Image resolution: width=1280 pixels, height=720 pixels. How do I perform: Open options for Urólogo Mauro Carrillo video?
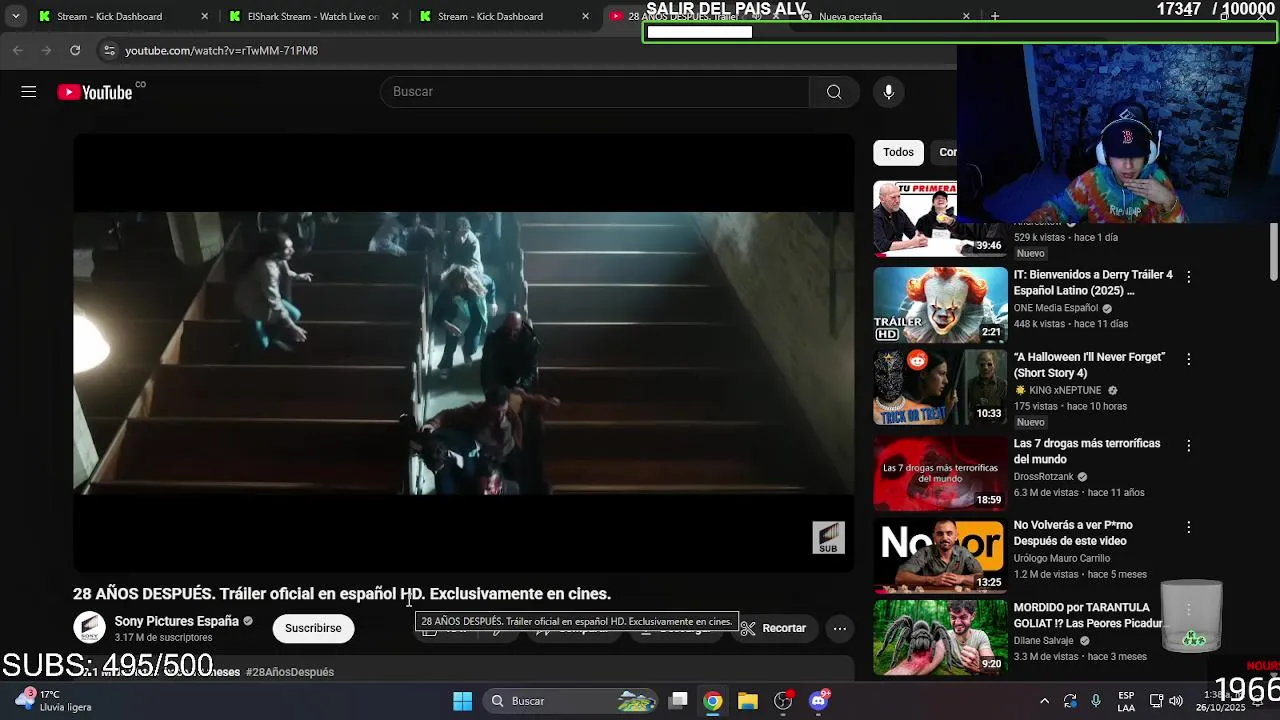click(x=1189, y=527)
